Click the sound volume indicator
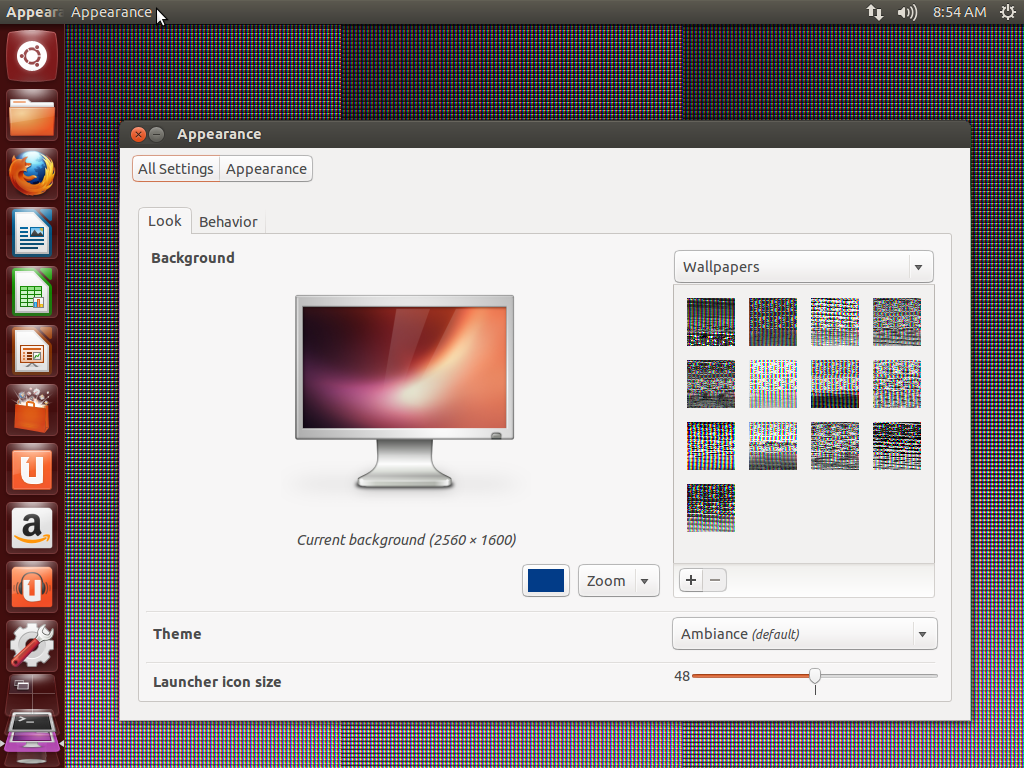The height and width of the screenshot is (768, 1024). pos(907,12)
